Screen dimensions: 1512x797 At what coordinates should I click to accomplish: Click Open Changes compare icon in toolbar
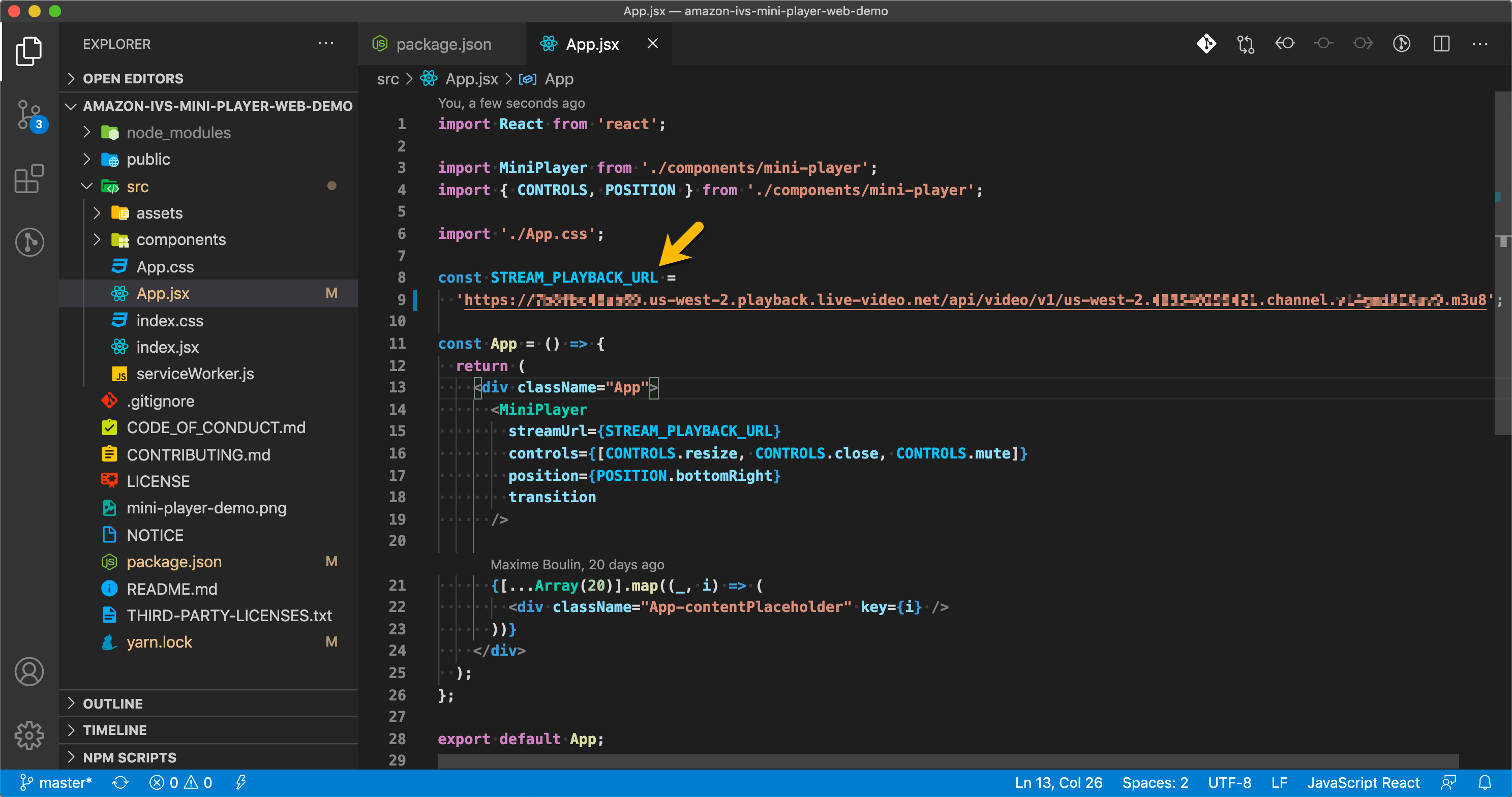point(1246,43)
